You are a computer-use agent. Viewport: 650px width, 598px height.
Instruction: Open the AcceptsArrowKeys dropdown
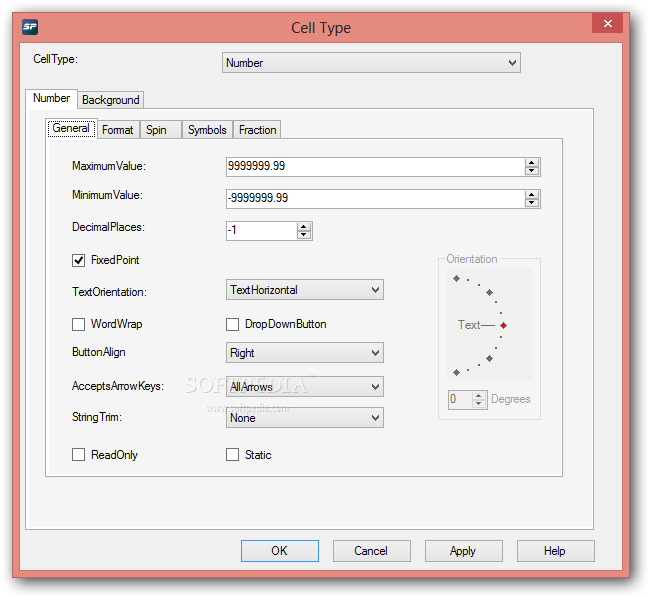click(305, 387)
